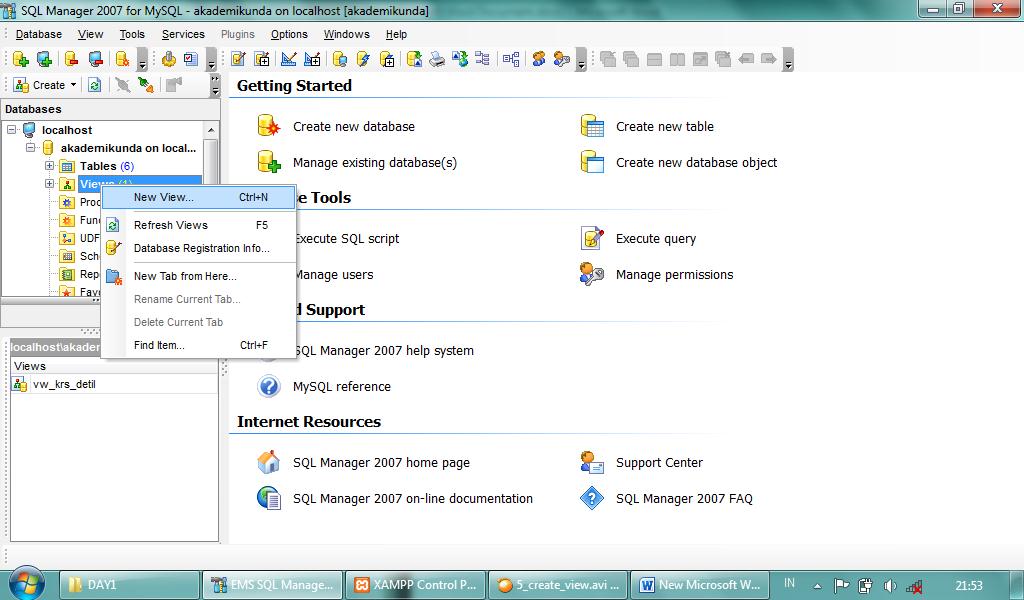The height and width of the screenshot is (600, 1024).
Task: Click the SQL Monitor toolbar icon
Action: 168,59
